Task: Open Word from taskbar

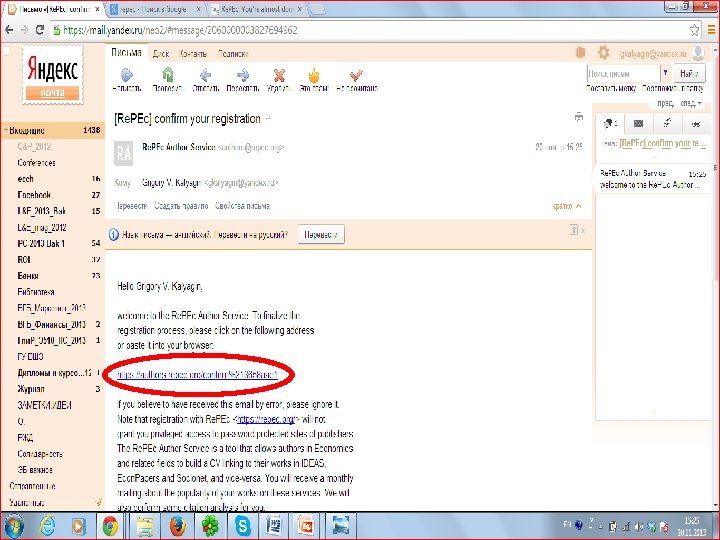Action: [274, 526]
